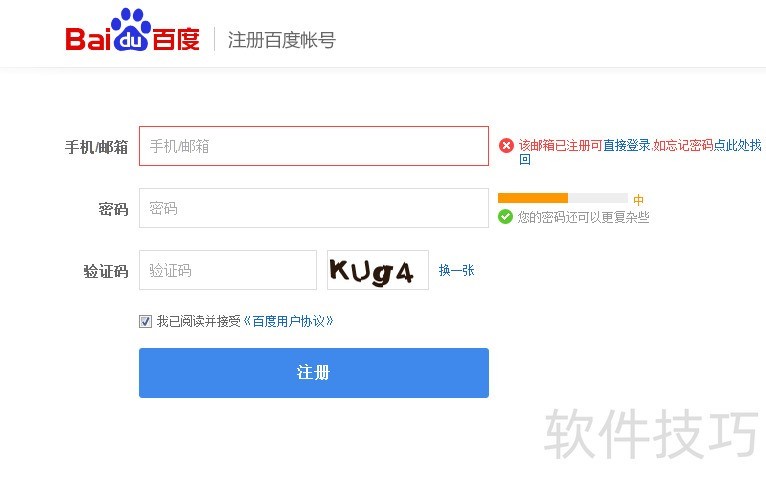The image size is (766, 491).
Task: Click the green checkmark icon under strength bar
Action: (505, 216)
